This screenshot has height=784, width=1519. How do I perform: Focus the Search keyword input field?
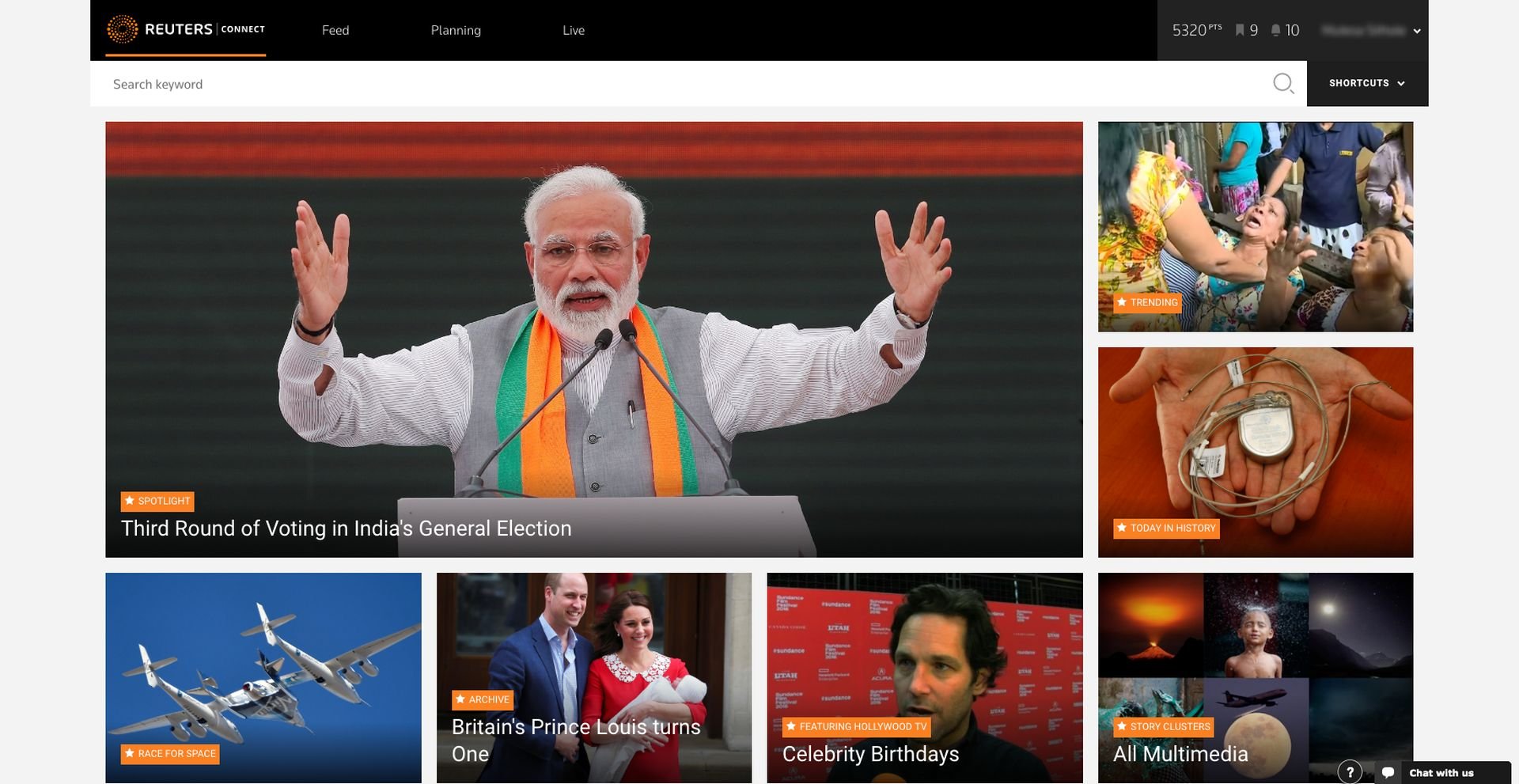(633, 84)
